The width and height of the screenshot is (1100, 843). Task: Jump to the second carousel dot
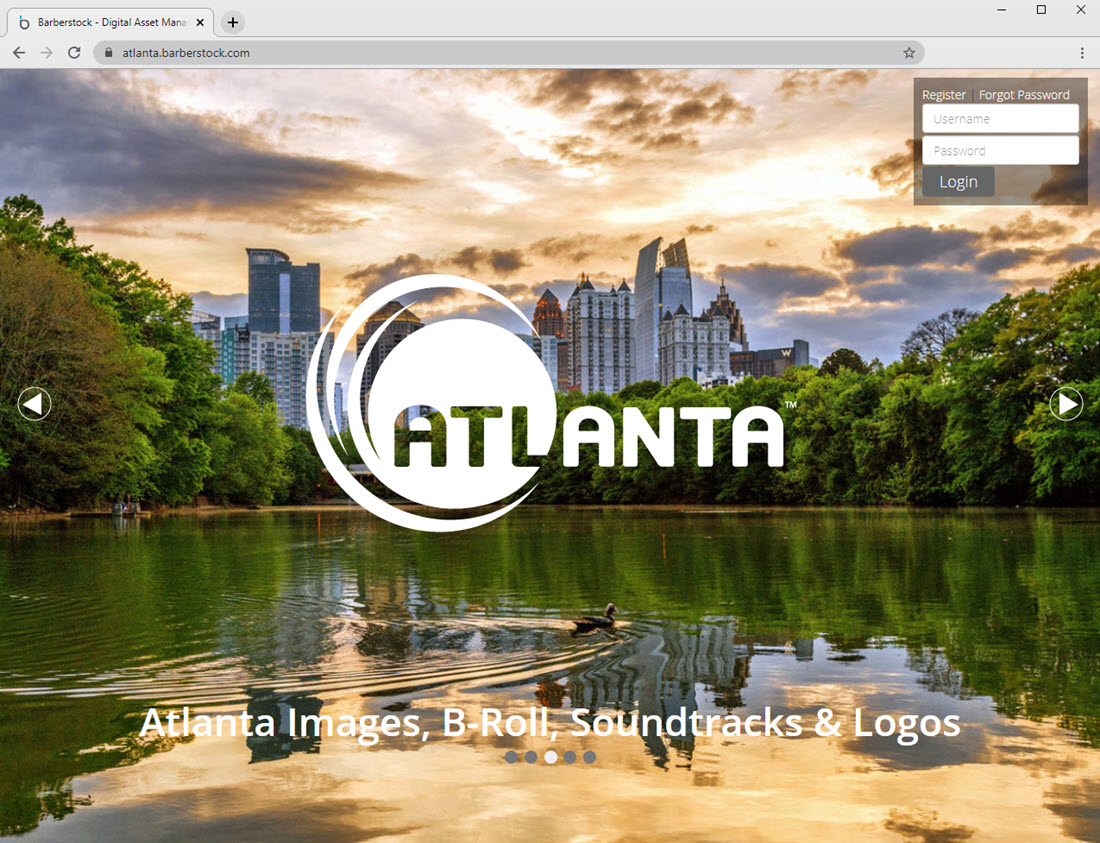[531, 757]
